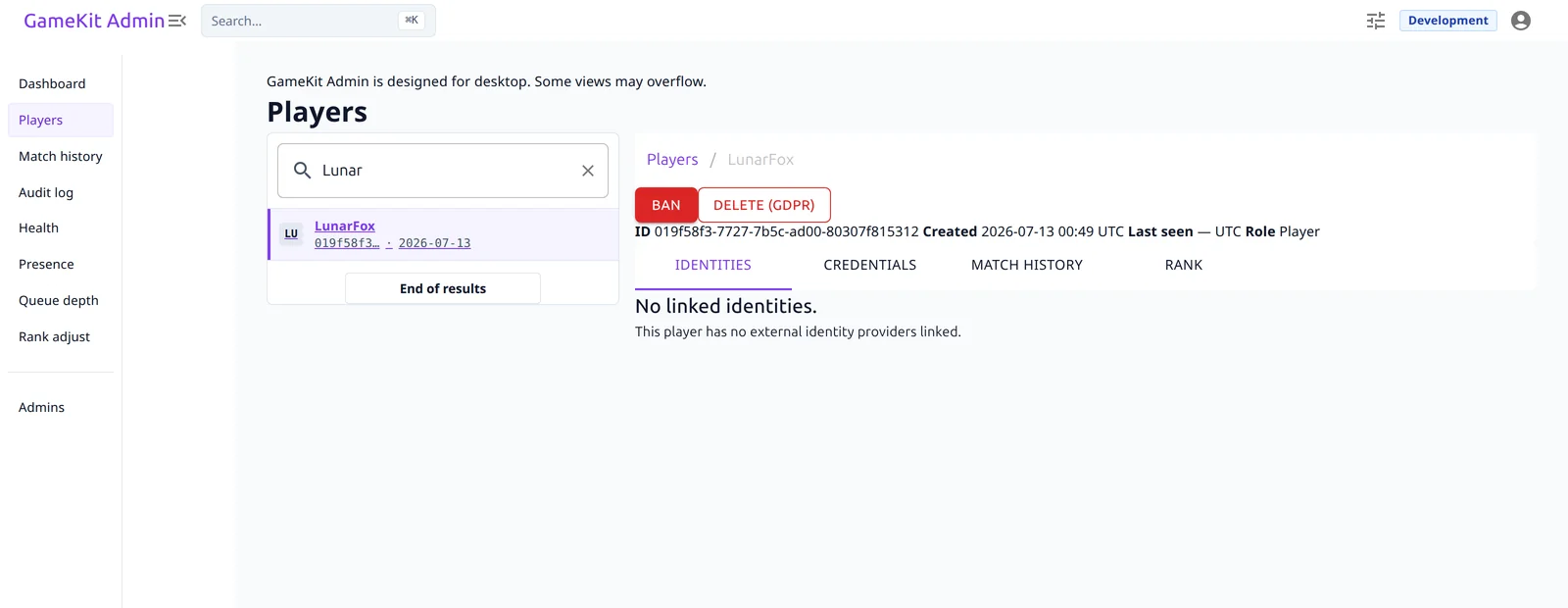Switch to the Match History tab
The height and width of the screenshot is (608, 1568).
pos(1027,265)
